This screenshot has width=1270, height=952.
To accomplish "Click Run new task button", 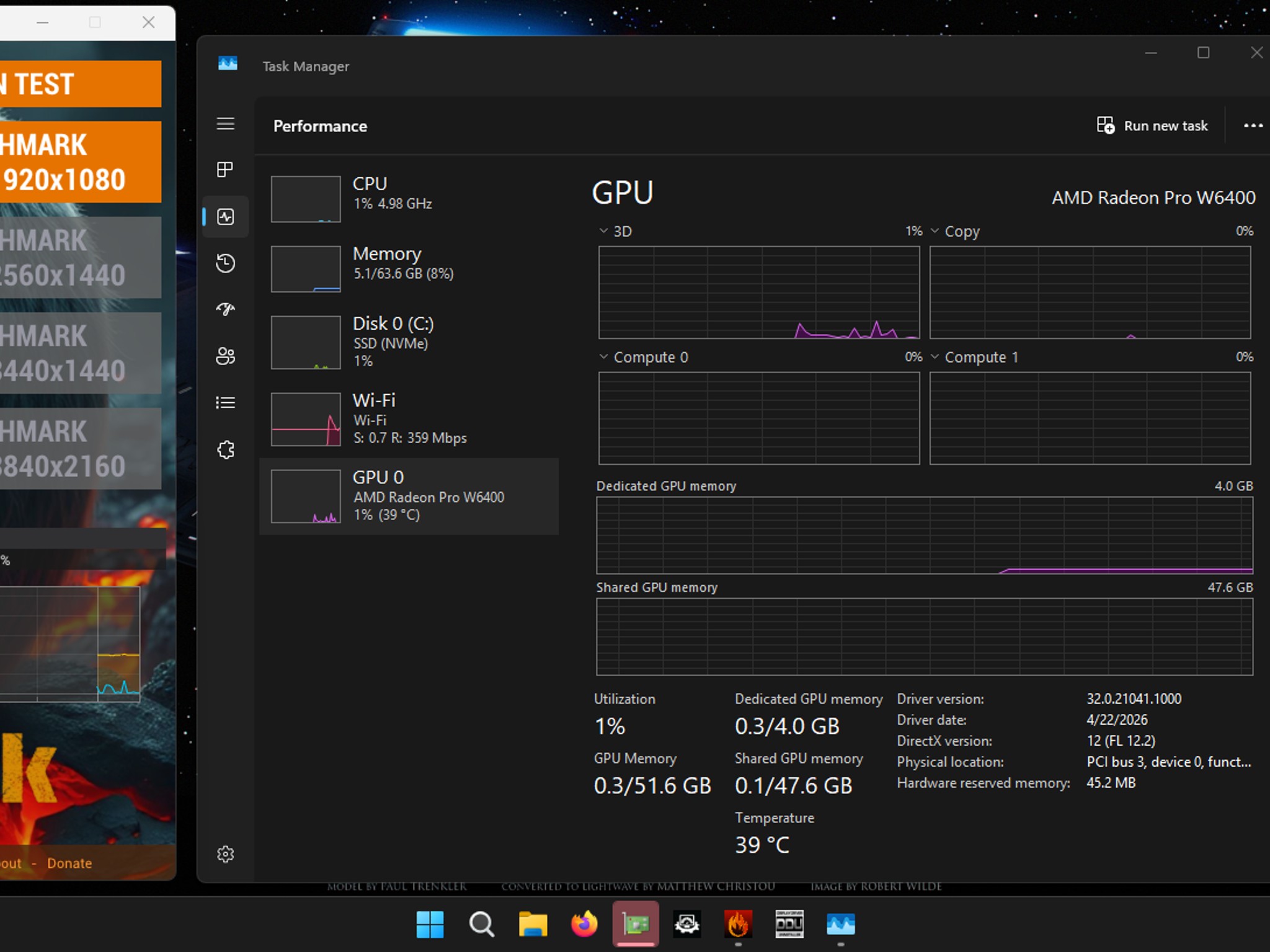I will 1152,126.
